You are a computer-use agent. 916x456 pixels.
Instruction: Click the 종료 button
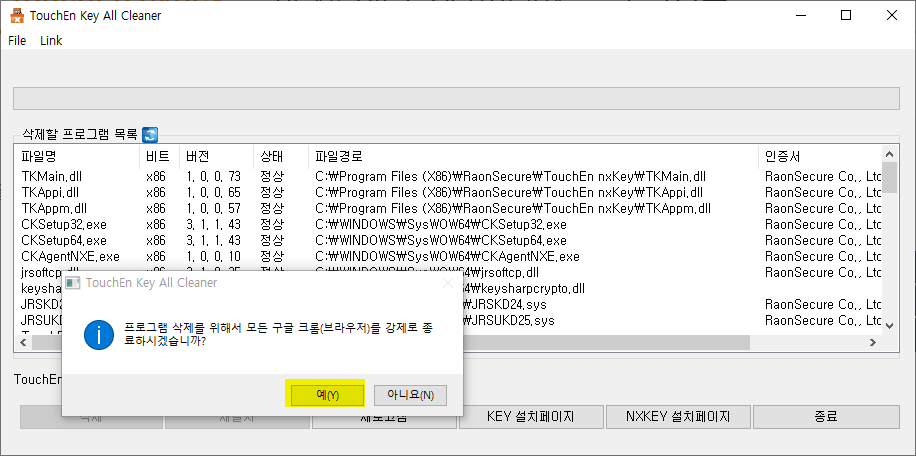826,417
